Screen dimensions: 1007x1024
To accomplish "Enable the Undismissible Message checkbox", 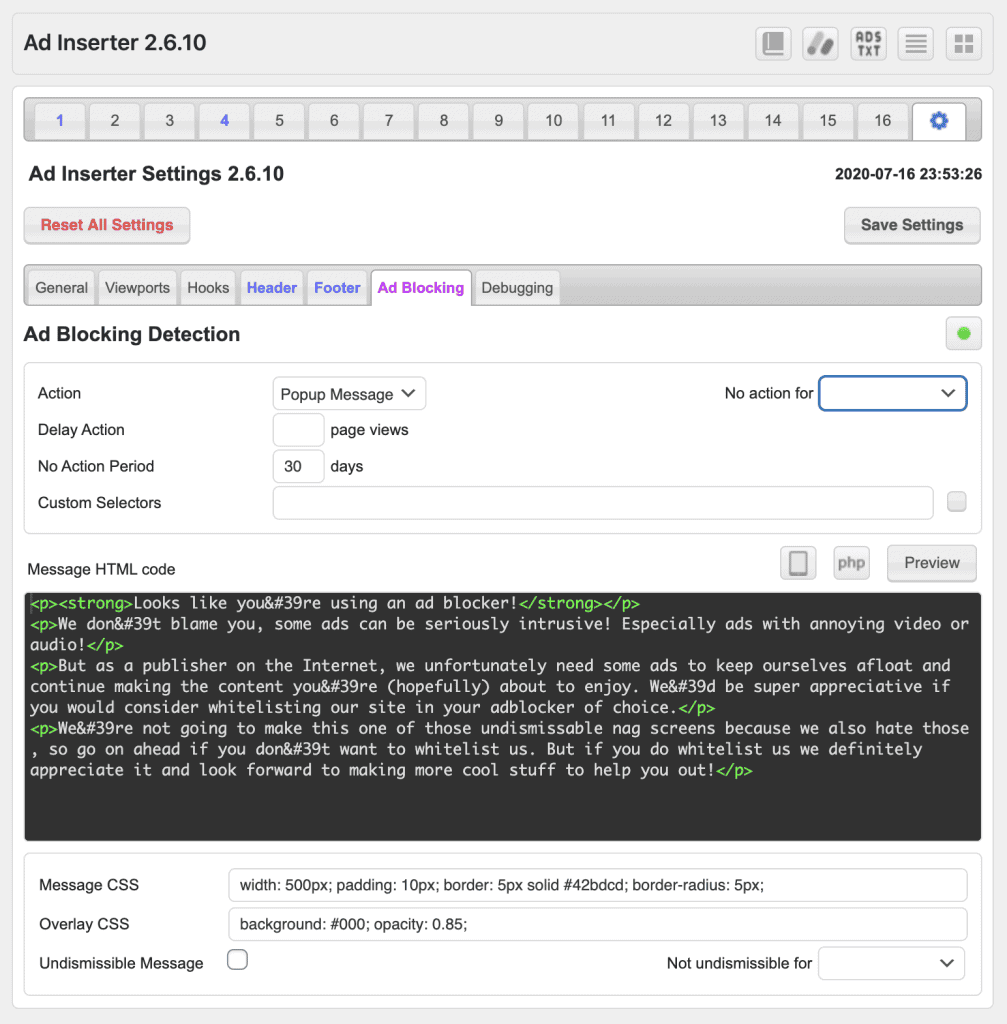I will pyautogui.click(x=238, y=960).
